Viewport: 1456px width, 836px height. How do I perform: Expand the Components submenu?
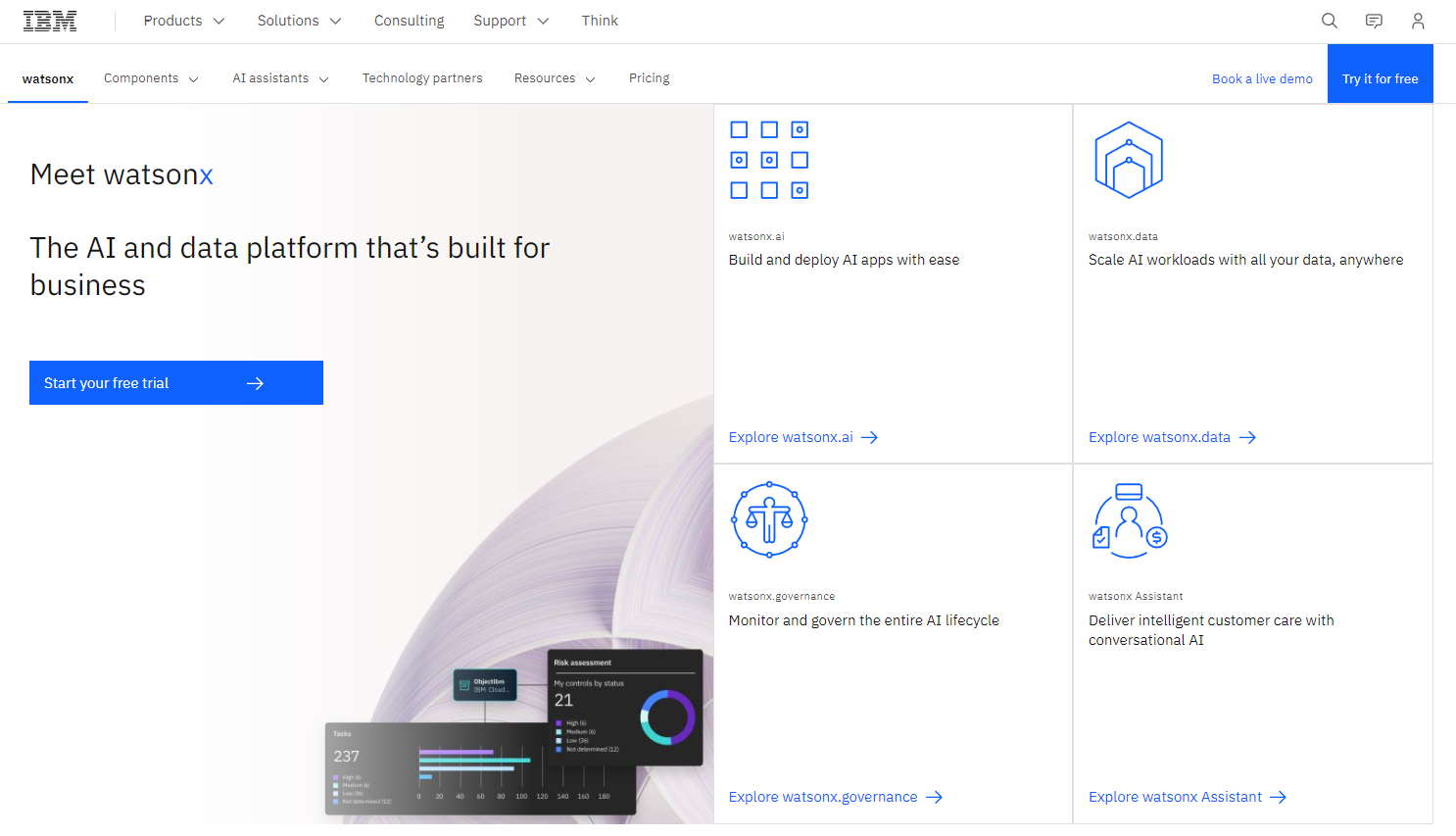[151, 78]
